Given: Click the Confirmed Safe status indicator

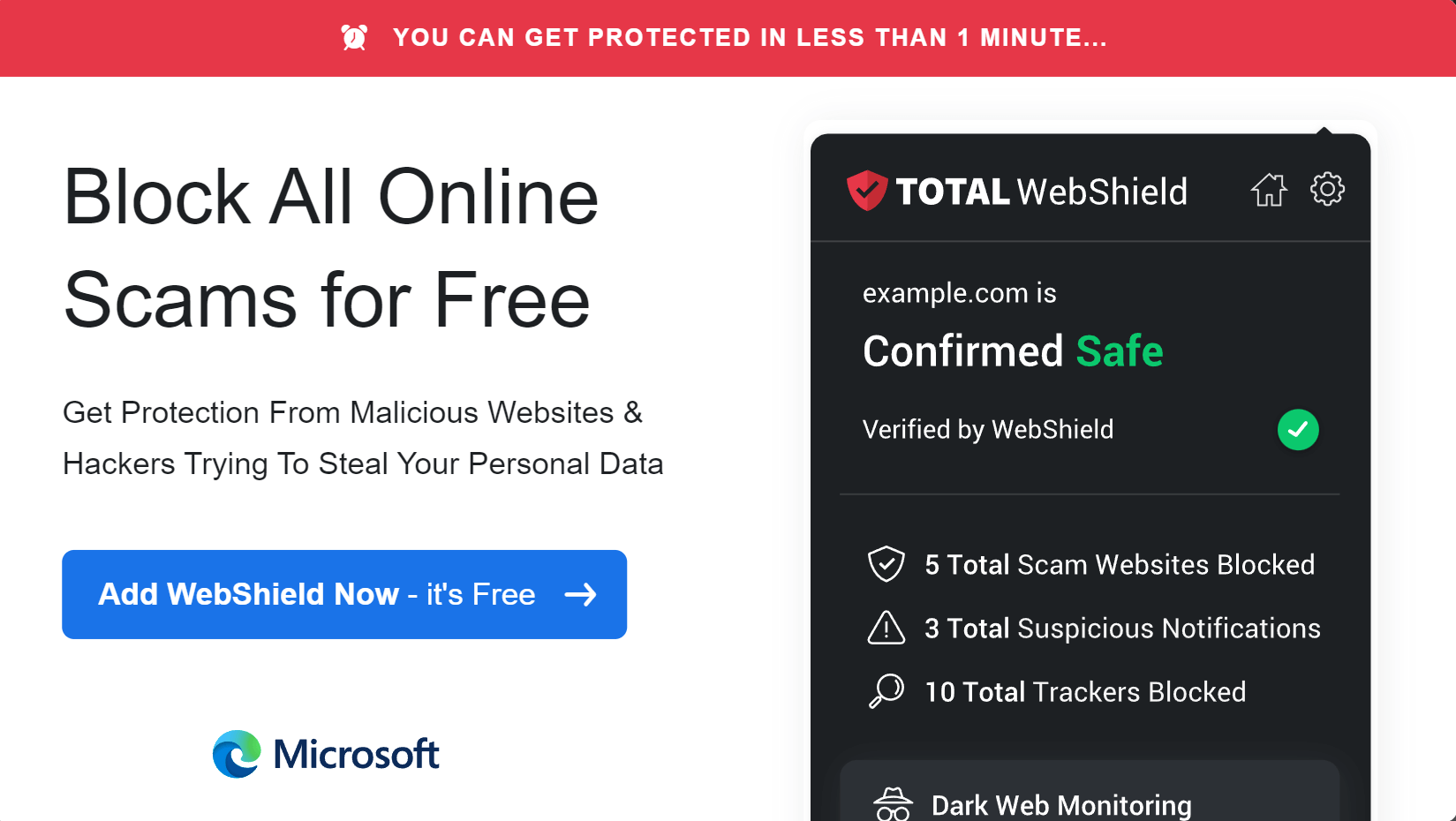Looking at the screenshot, I should pos(1013,351).
